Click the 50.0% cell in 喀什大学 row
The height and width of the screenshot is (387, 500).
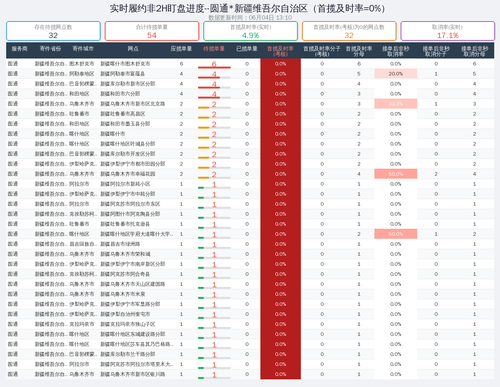tap(396, 234)
